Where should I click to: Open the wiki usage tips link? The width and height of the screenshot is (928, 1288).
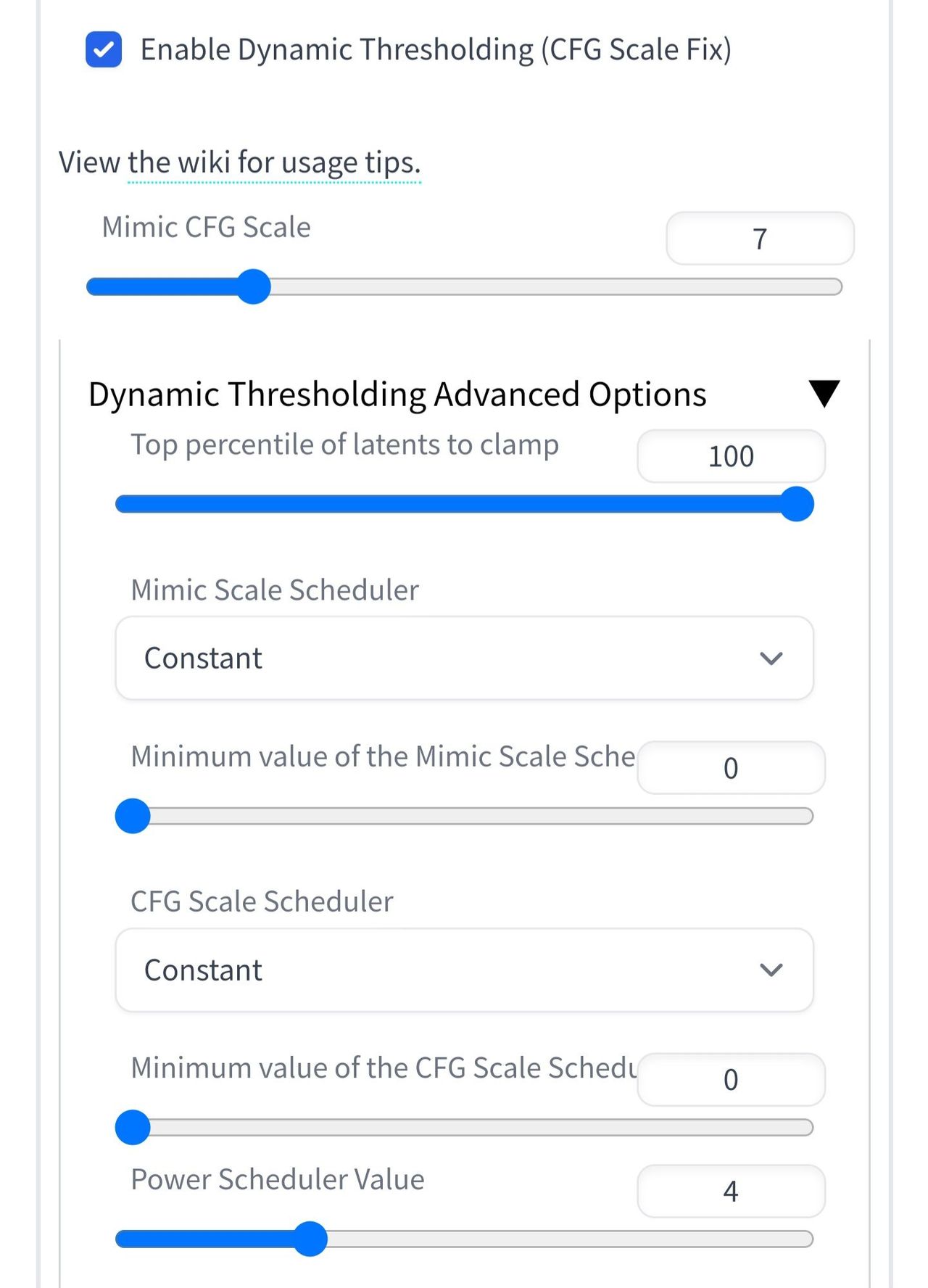(274, 162)
